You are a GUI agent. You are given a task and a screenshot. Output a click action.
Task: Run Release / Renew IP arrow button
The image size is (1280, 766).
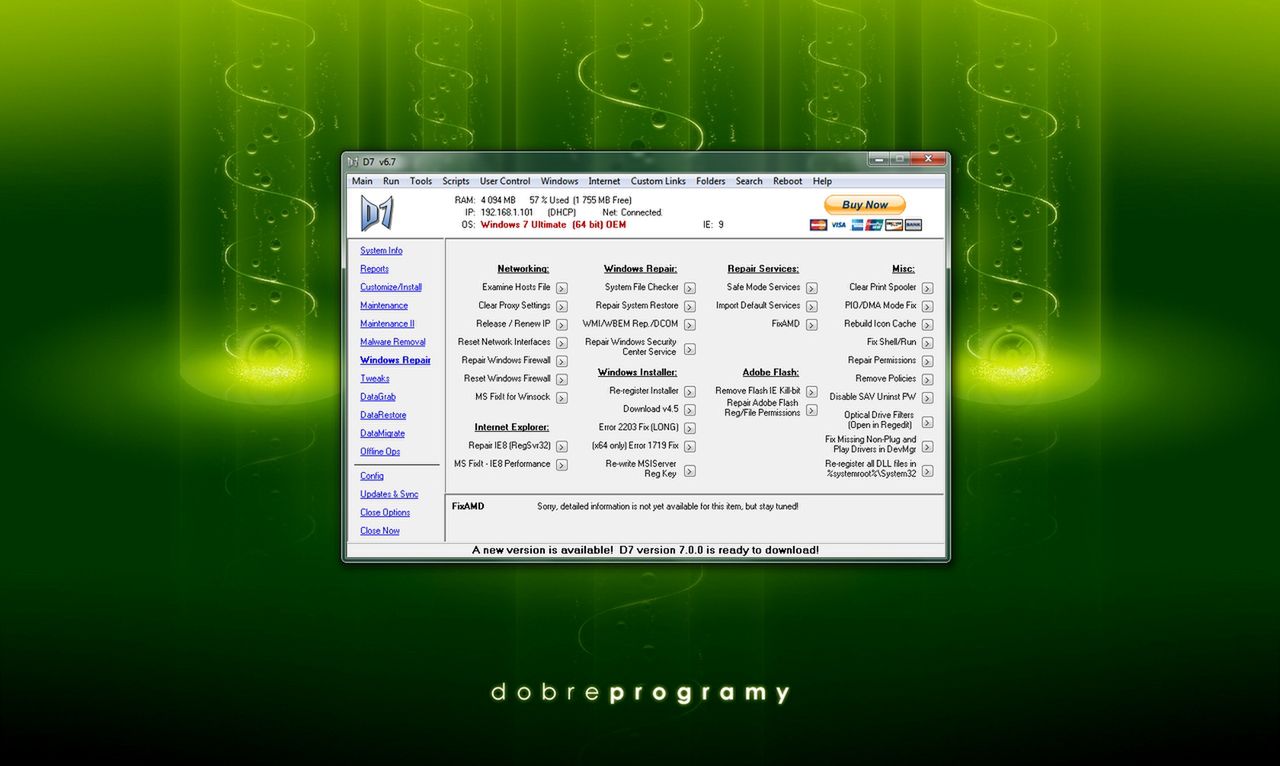(561, 324)
